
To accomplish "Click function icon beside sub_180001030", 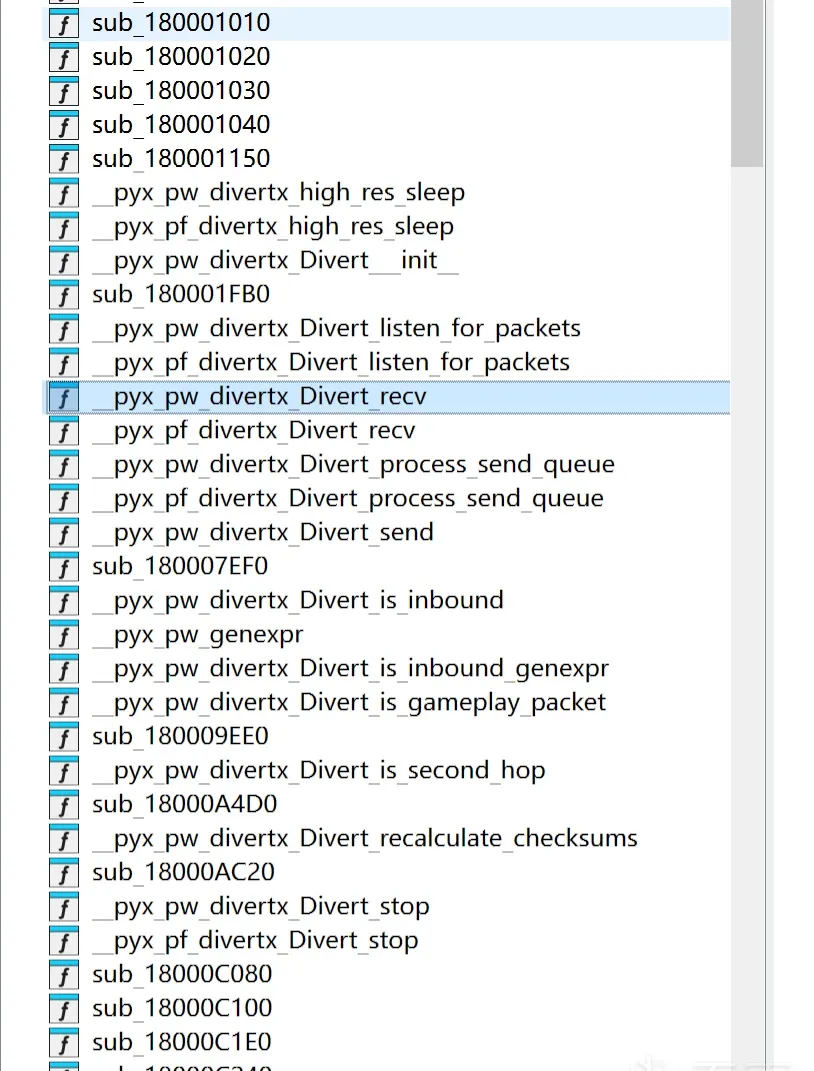I will (x=64, y=92).
